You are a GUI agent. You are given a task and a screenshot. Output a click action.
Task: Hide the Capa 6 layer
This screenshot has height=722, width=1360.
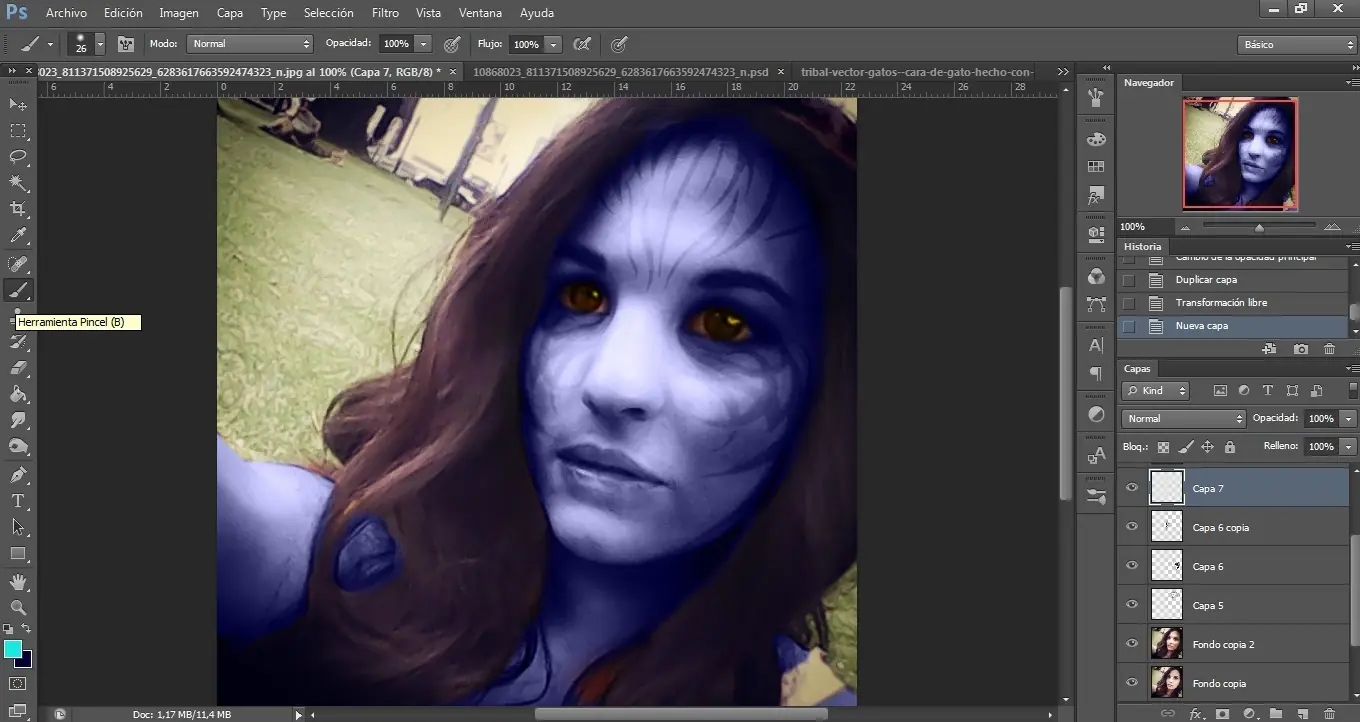point(1132,566)
